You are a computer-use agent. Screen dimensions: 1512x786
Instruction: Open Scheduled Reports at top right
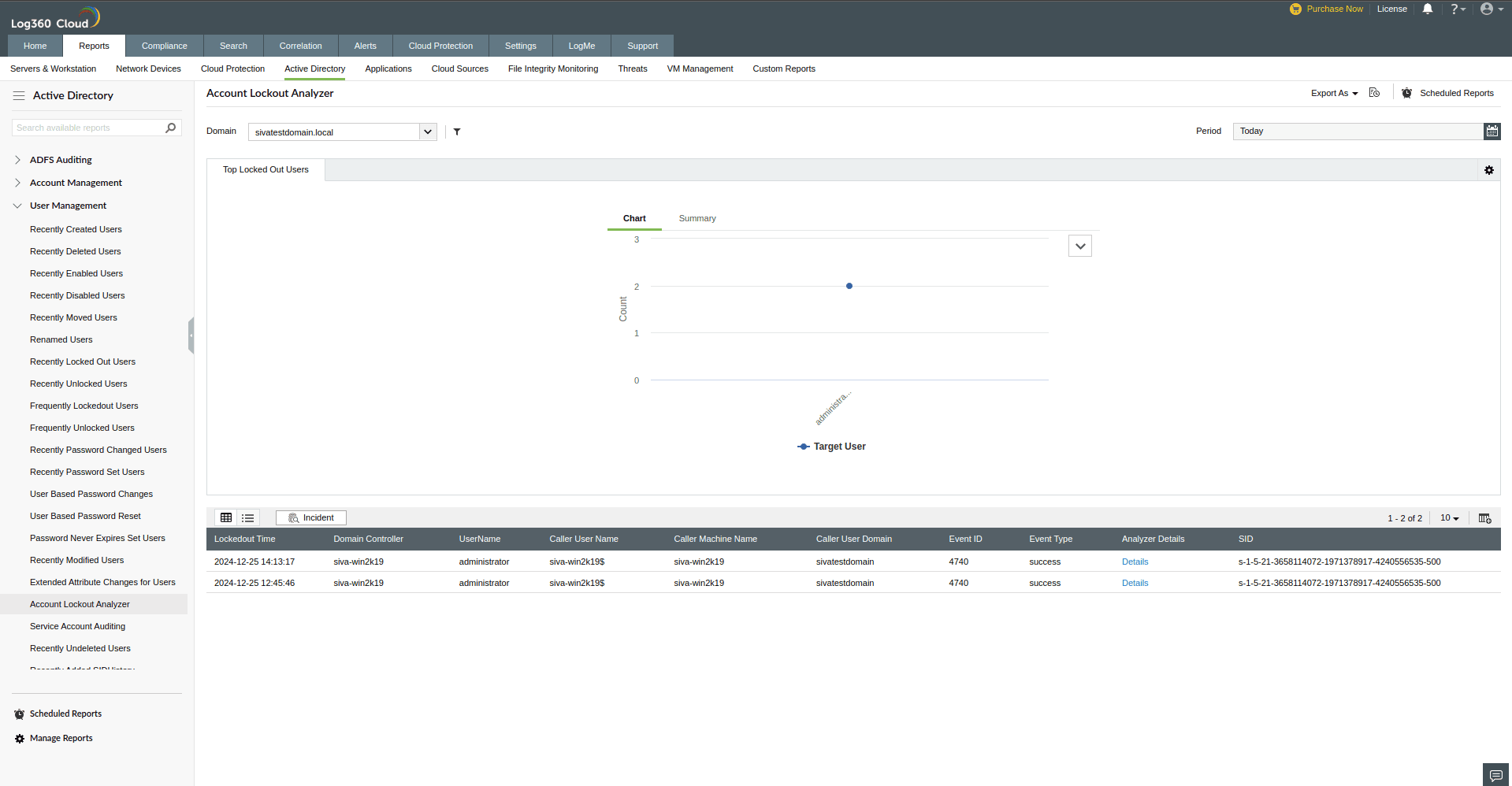(x=1456, y=93)
